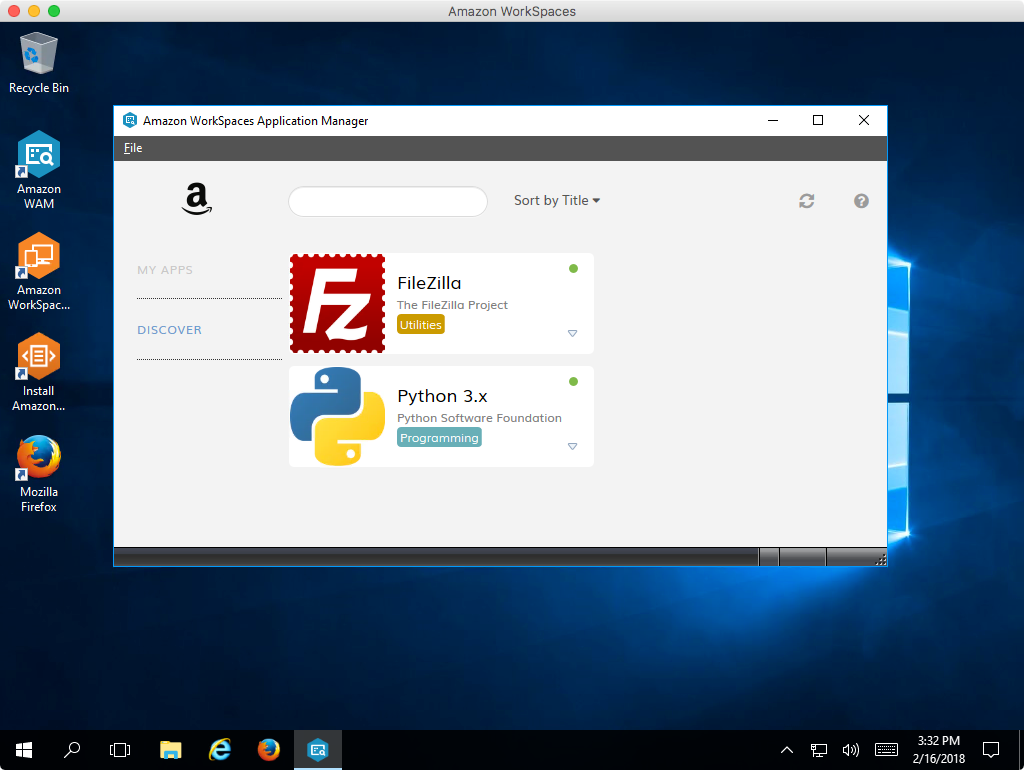Open help via the question mark icon

[861, 200]
